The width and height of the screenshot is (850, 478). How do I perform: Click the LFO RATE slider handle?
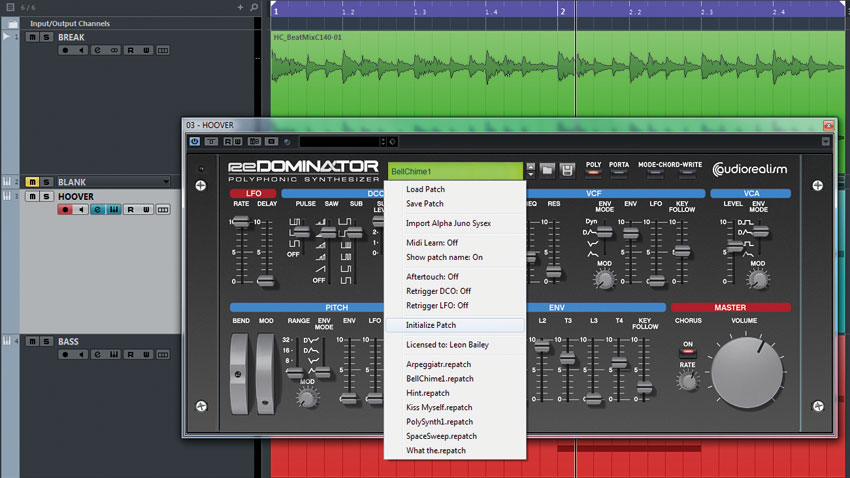240,221
